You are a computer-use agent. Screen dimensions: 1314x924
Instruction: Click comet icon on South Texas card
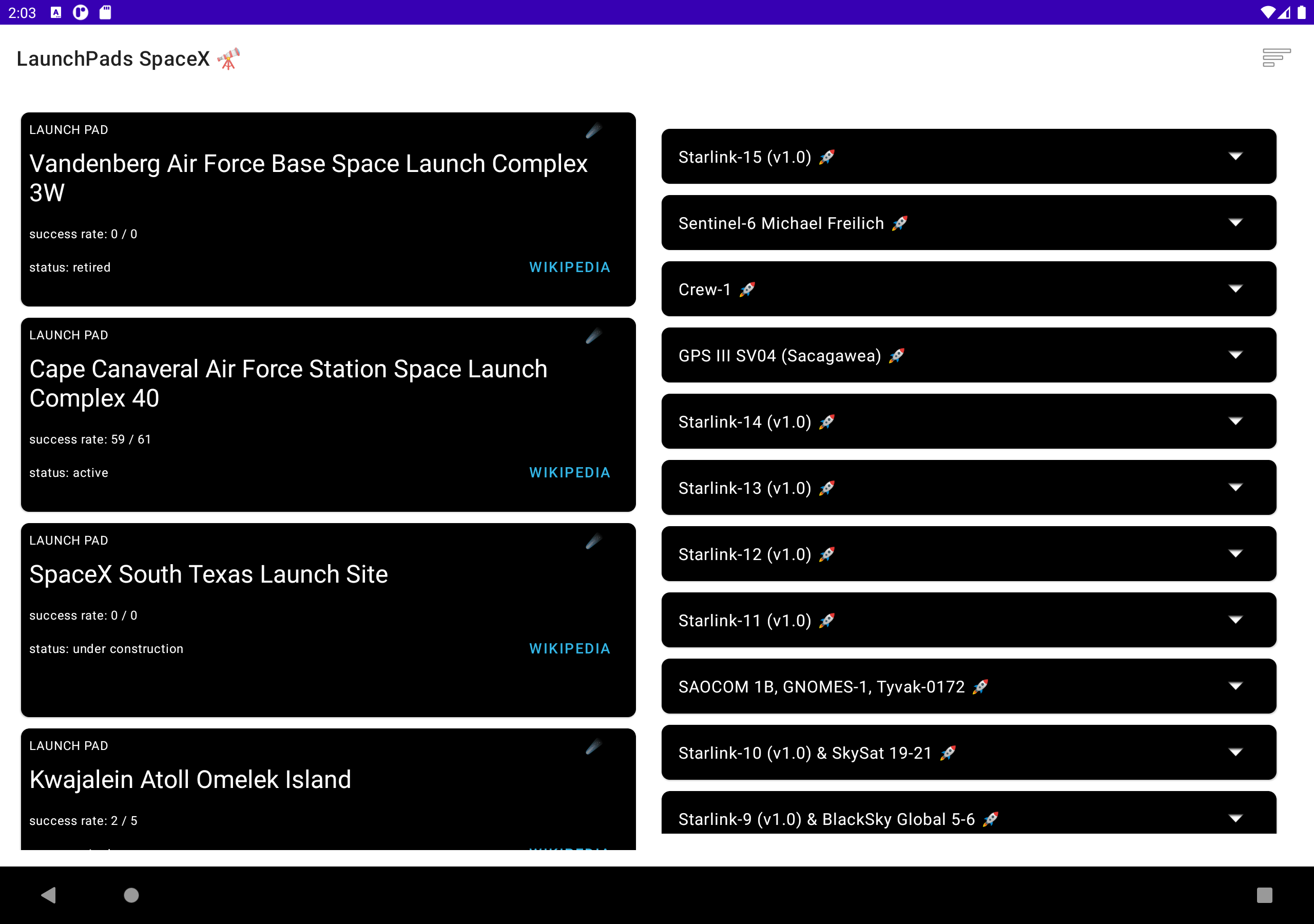click(x=593, y=541)
